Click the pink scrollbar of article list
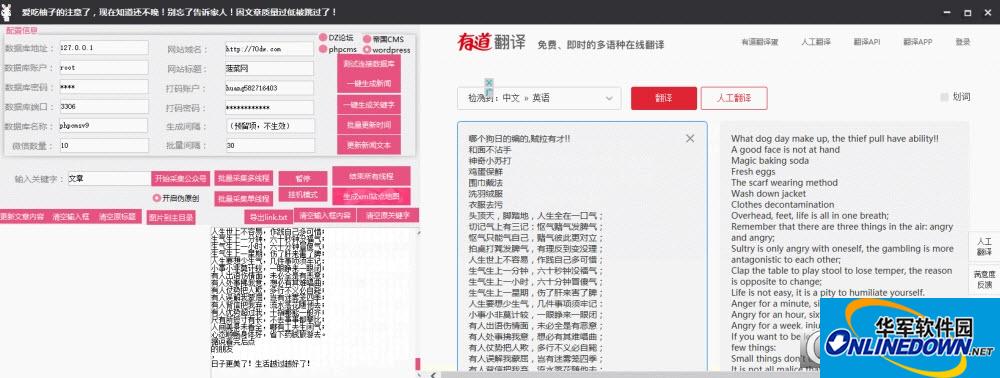 point(418,364)
